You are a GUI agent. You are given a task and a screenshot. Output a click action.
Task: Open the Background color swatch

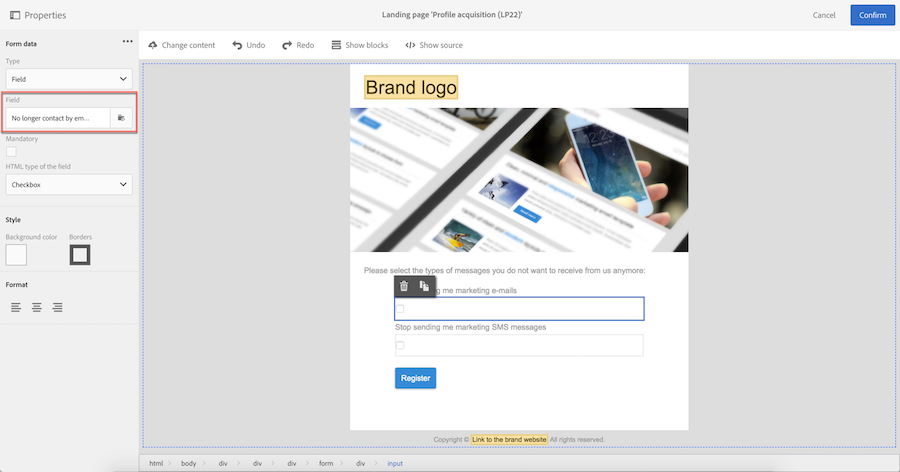(x=16, y=255)
